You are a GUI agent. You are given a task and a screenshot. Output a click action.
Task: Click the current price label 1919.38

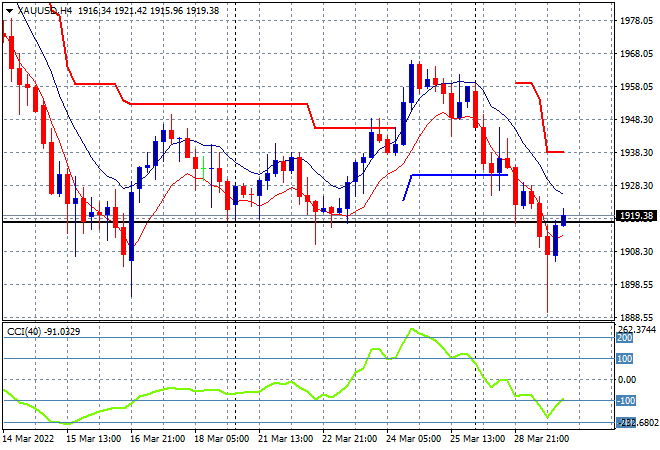[x=636, y=216]
